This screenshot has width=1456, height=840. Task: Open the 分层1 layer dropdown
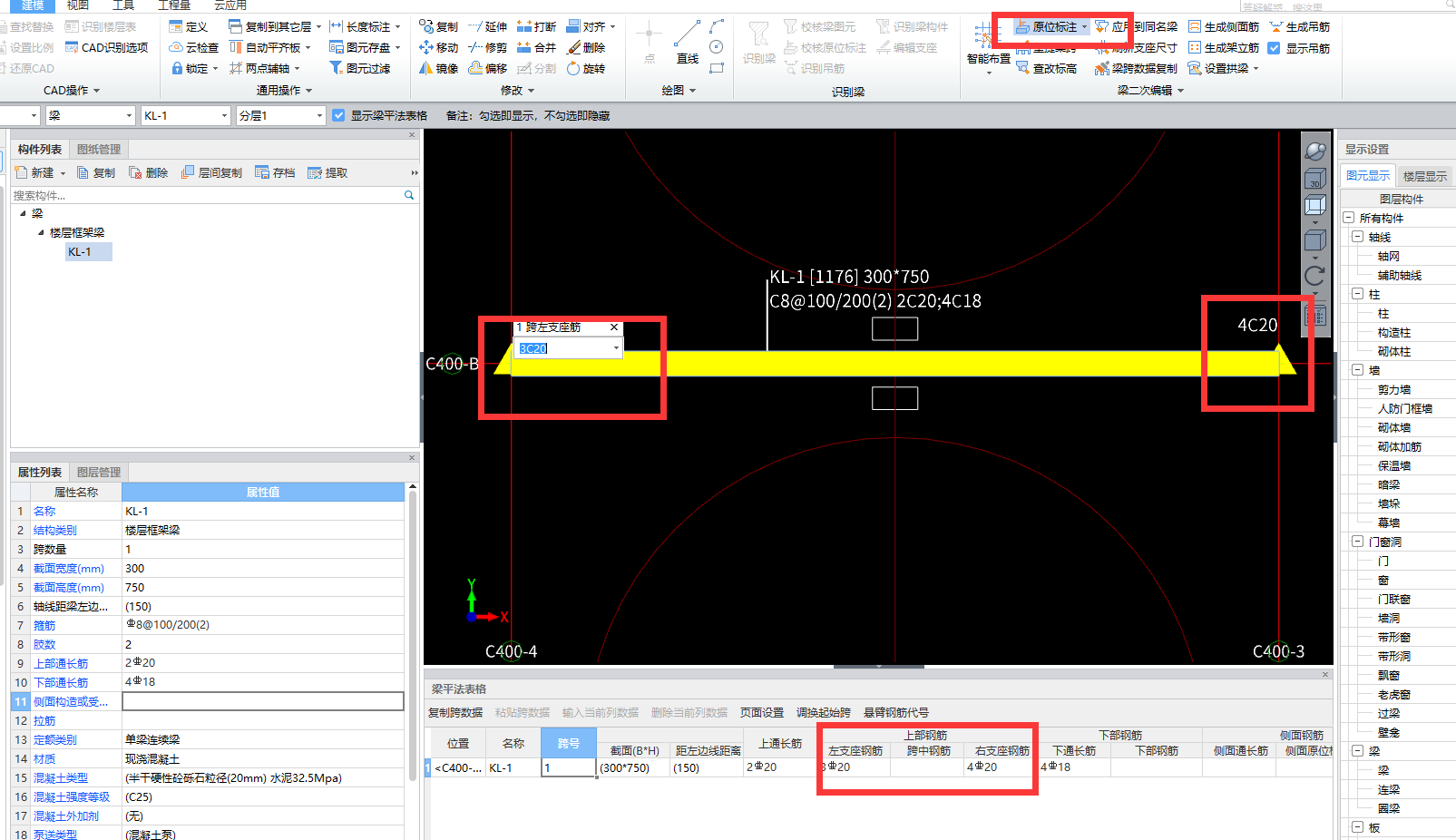[x=319, y=115]
